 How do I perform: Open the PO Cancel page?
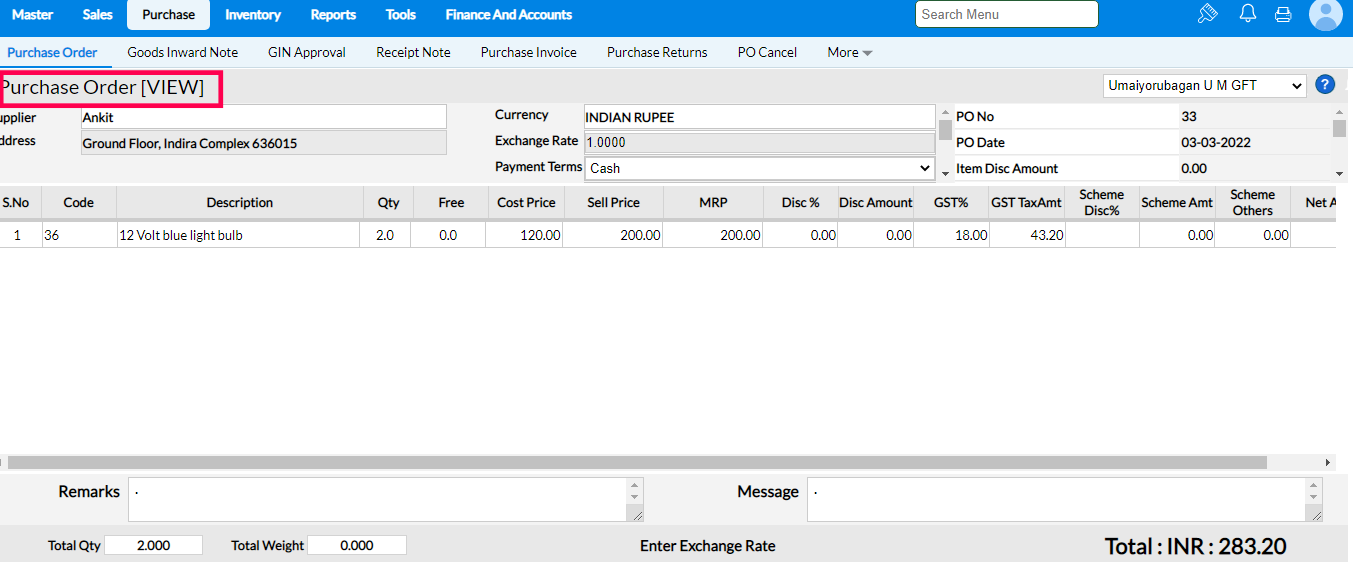click(x=767, y=52)
